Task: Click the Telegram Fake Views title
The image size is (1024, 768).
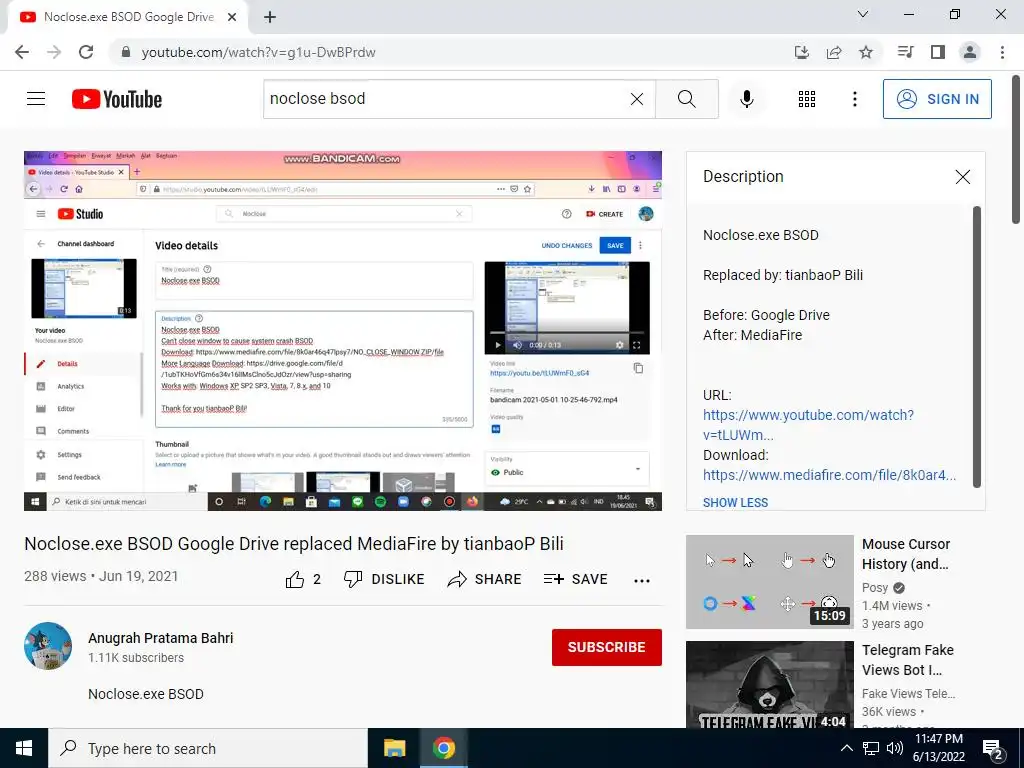Action: 908,660
